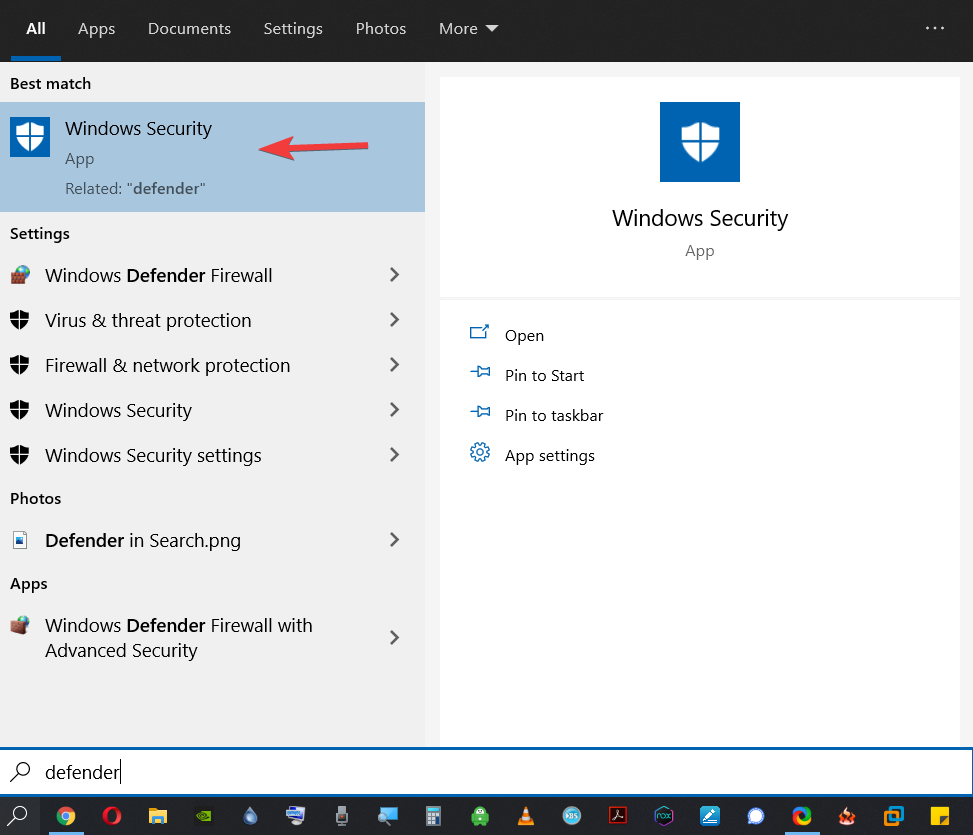Viewport: 973px width, 835px height.
Task: Expand the Windows Security settings arrow
Action: tap(394, 455)
